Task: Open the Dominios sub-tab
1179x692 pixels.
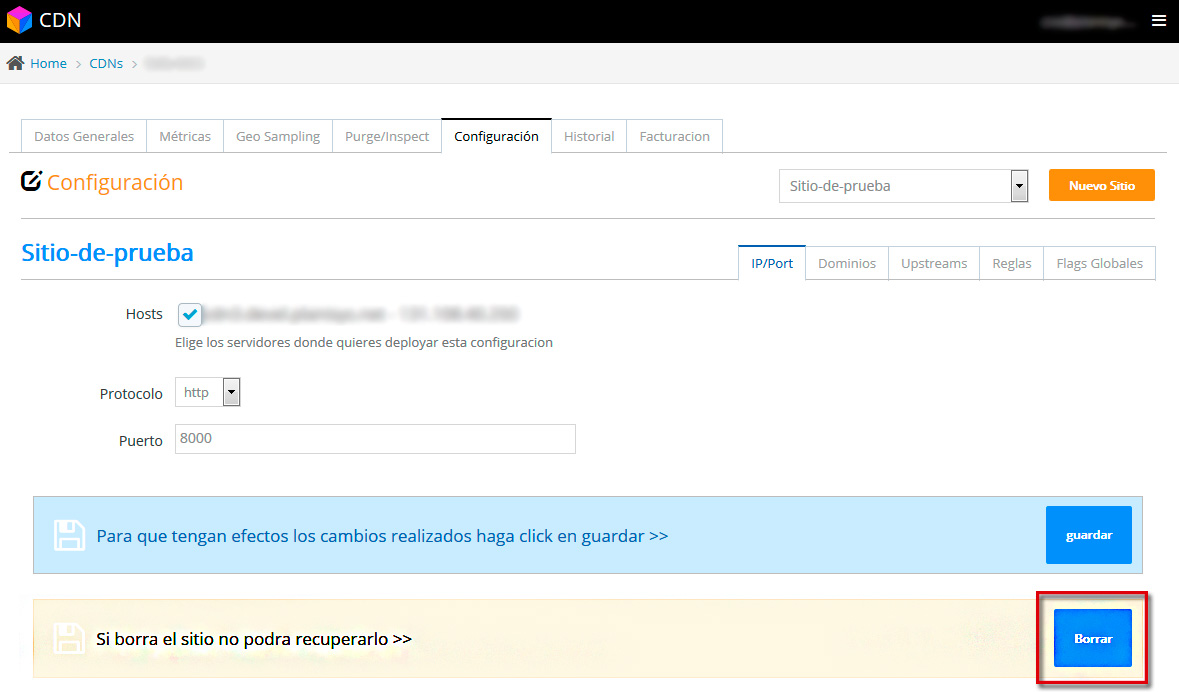Action: click(x=847, y=263)
